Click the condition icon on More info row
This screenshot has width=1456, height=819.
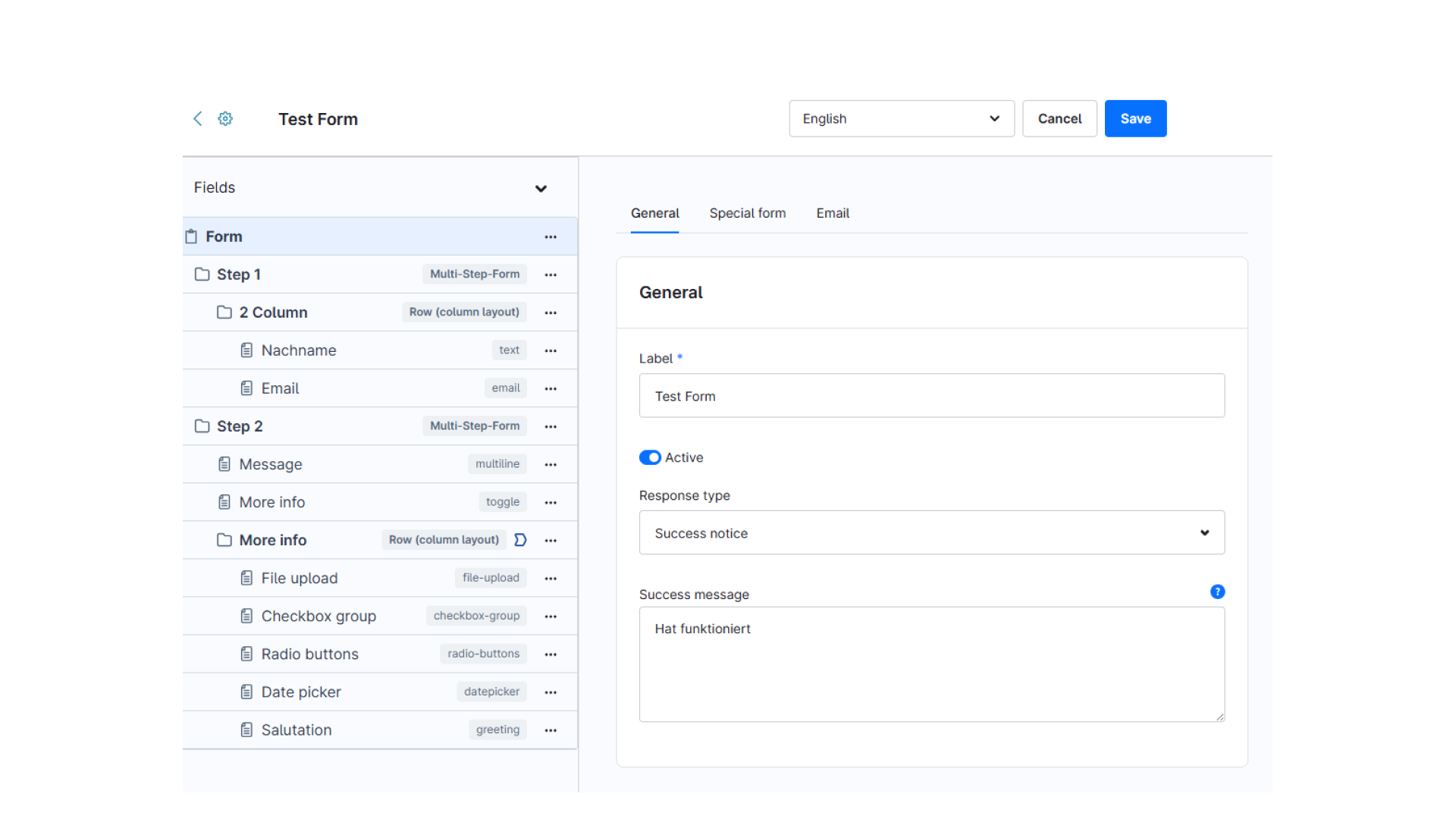click(520, 540)
